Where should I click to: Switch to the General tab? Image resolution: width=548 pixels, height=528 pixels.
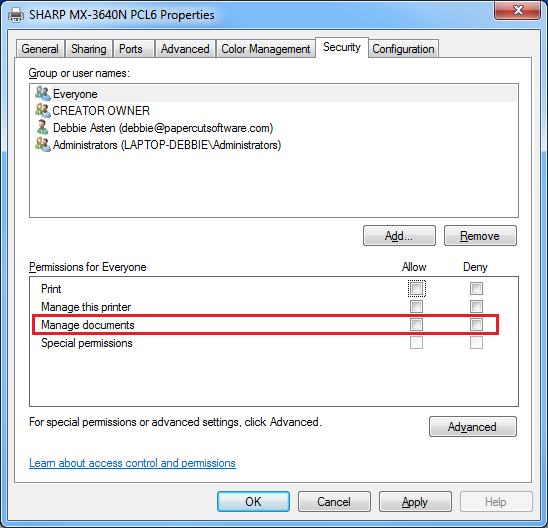point(40,49)
